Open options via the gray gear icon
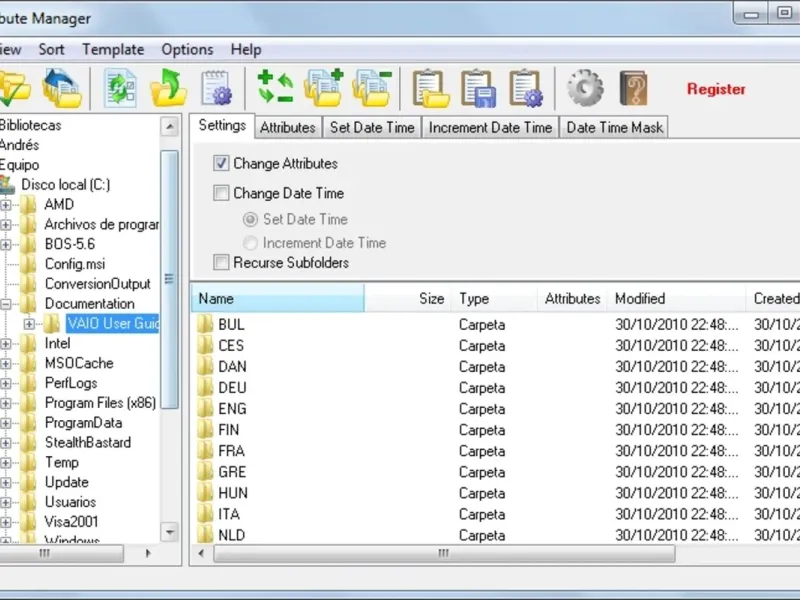The width and height of the screenshot is (800, 600). pos(585,88)
